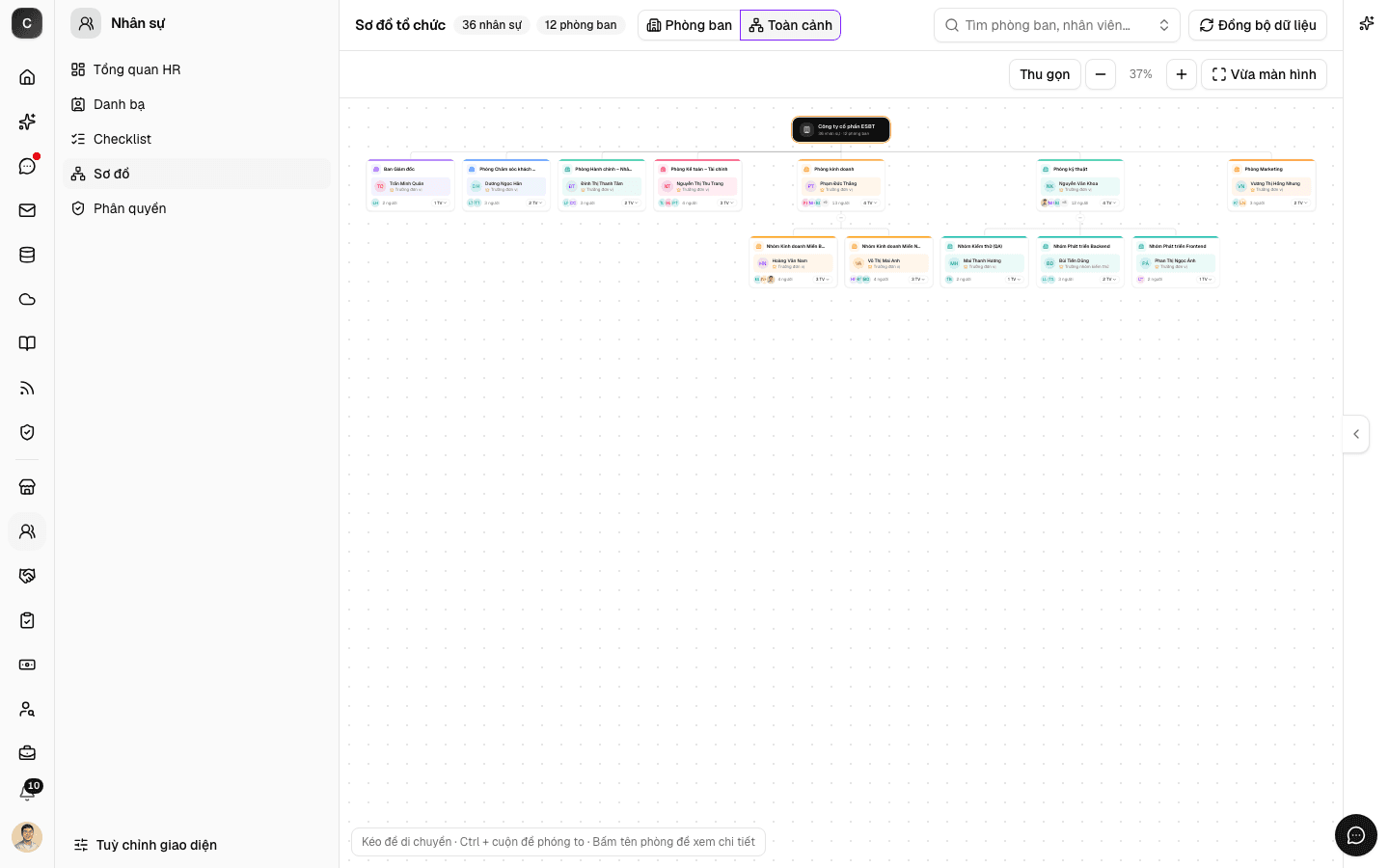Expand members of Phòng Marketing card
The height and width of the screenshot is (868, 1389).
click(1300, 203)
